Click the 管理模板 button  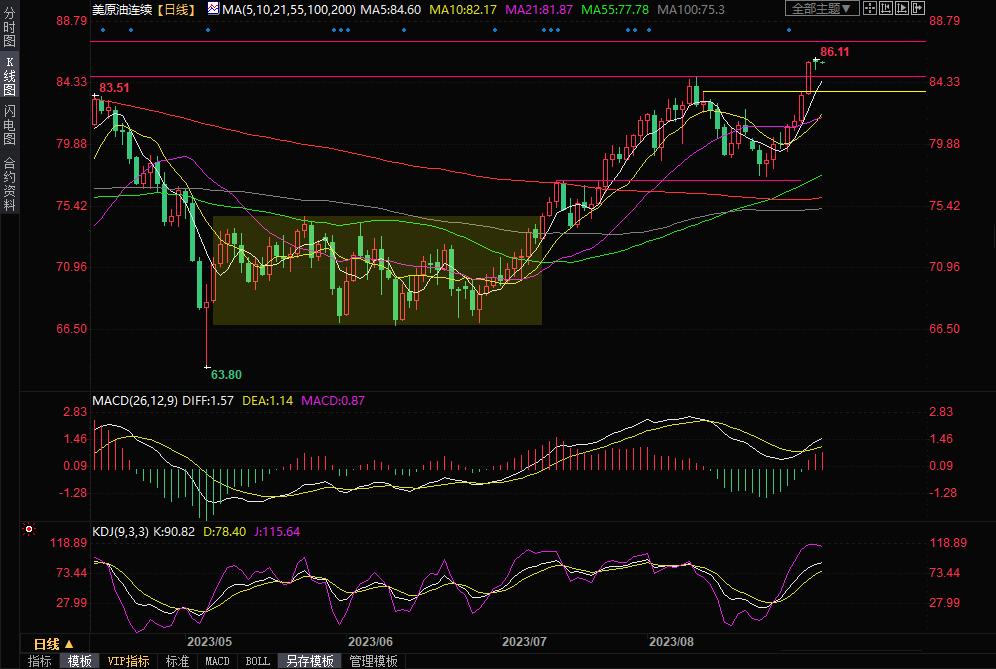tap(373, 661)
